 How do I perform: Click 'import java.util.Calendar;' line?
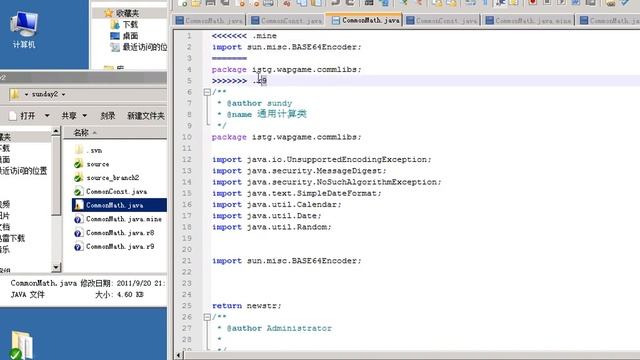[x=276, y=204]
